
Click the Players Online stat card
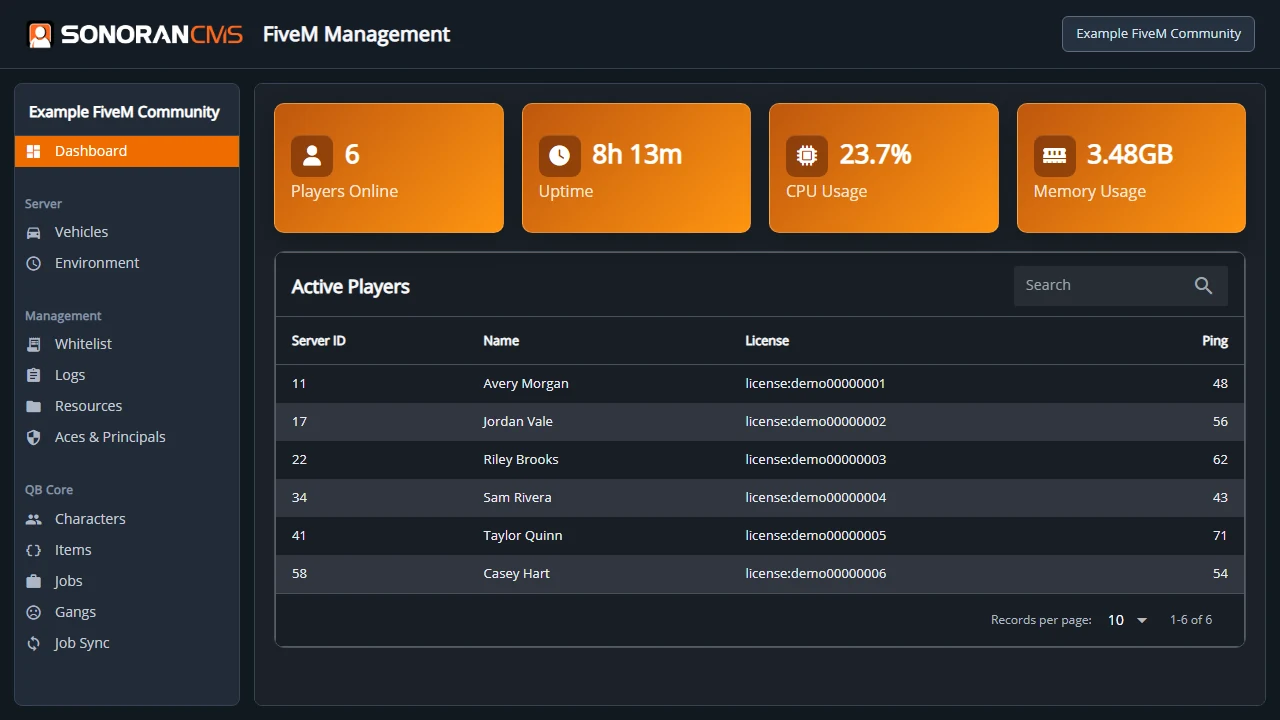pyautogui.click(x=389, y=168)
